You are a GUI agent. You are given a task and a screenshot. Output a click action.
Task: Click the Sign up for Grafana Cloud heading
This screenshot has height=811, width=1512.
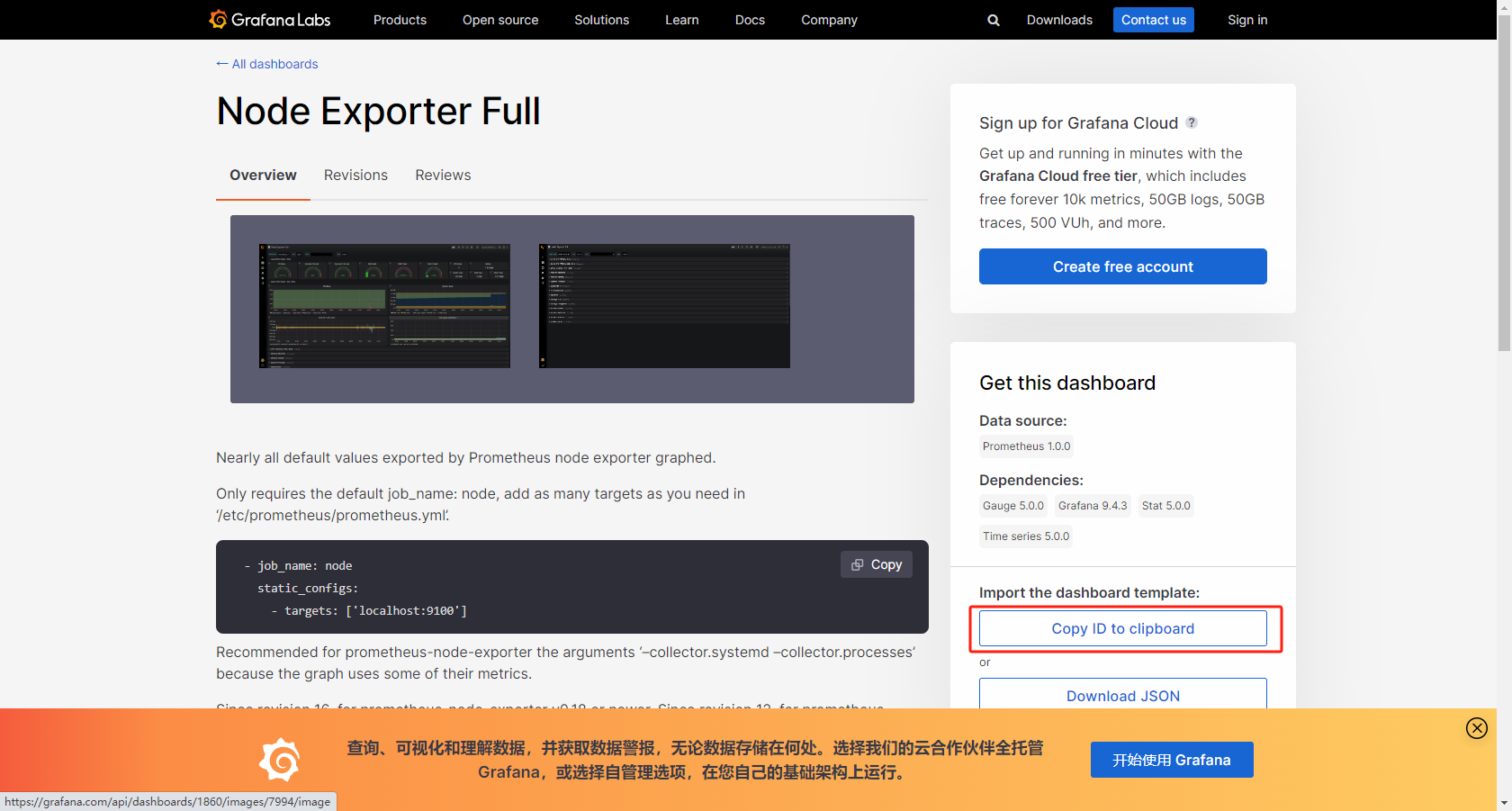coord(1078,123)
